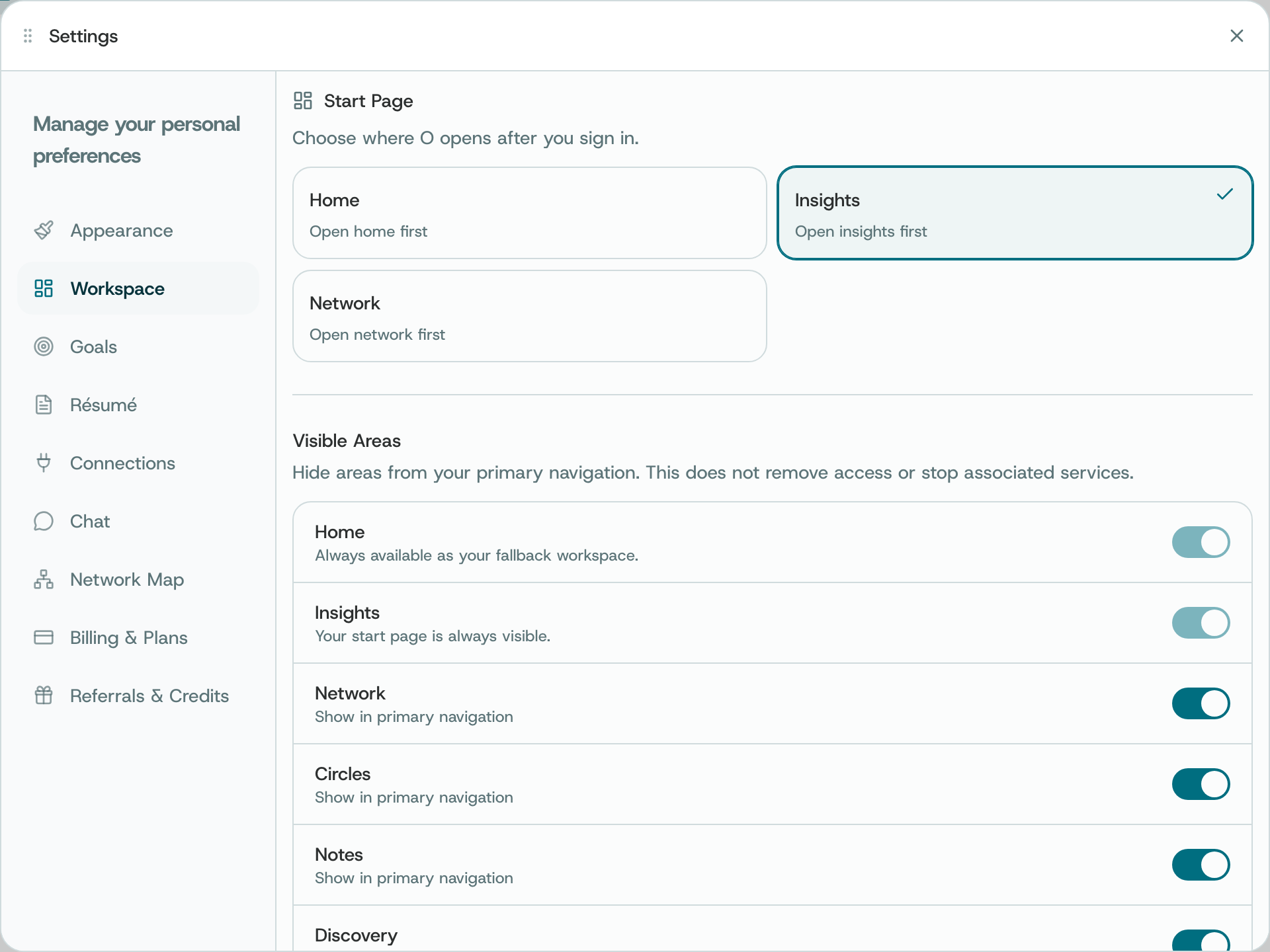Toggle Insights visibility switch
Viewport: 1270px width, 952px height.
point(1201,623)
